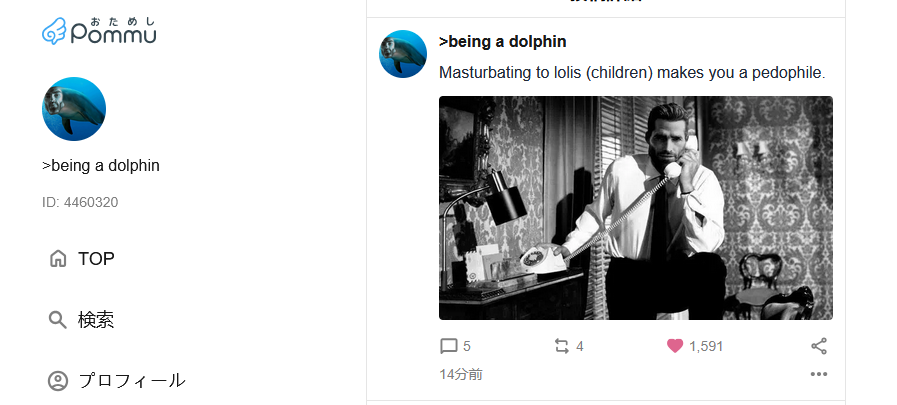Open the black-and-white telephone photo
Image resolution: width=897 pixels, height=405 pixels.
pos(635,208)
